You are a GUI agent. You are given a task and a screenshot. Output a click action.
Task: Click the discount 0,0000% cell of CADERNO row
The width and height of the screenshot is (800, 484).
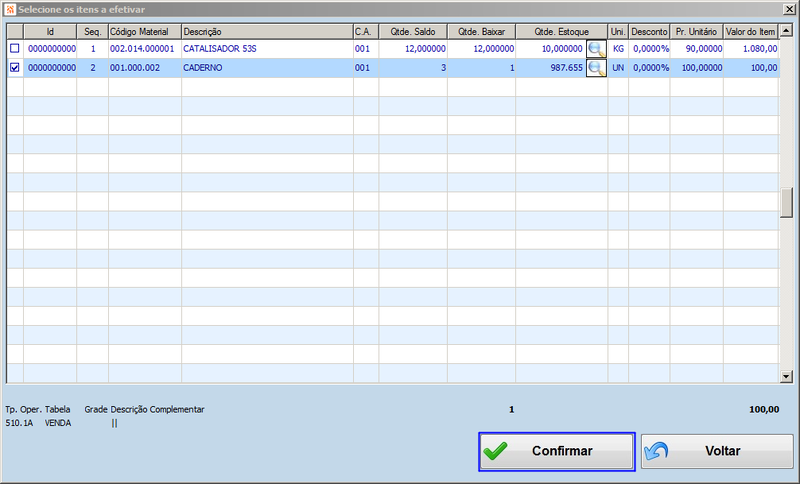[649, 68]
